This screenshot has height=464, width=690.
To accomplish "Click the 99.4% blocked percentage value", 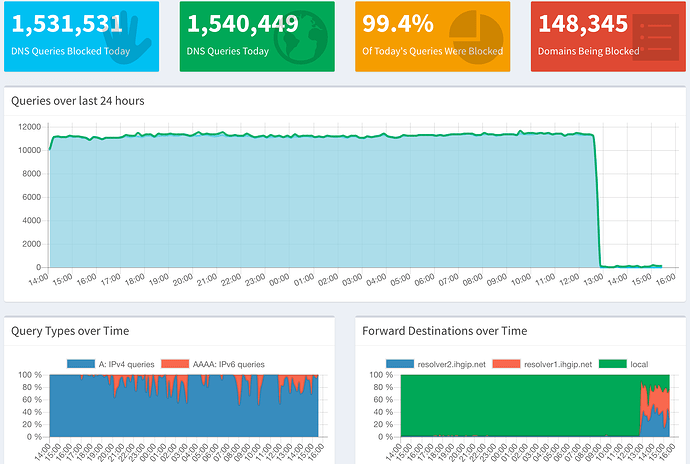I will [398, 23].
